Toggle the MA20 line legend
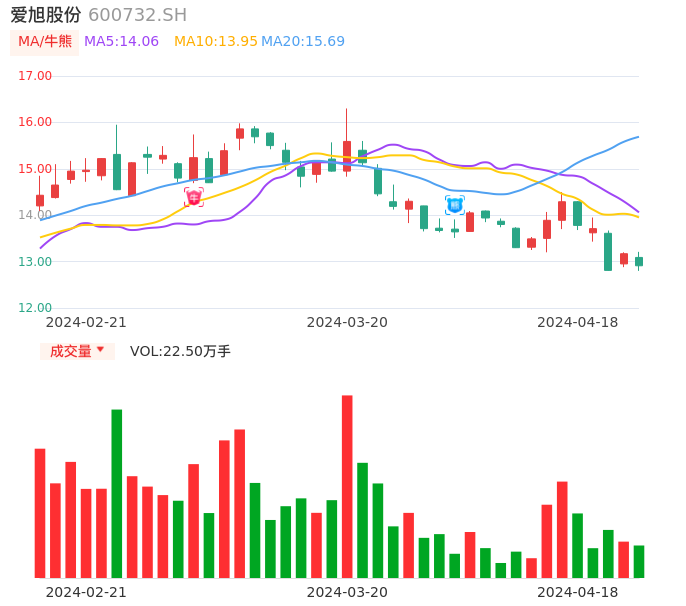 click(x=303, y=41)
